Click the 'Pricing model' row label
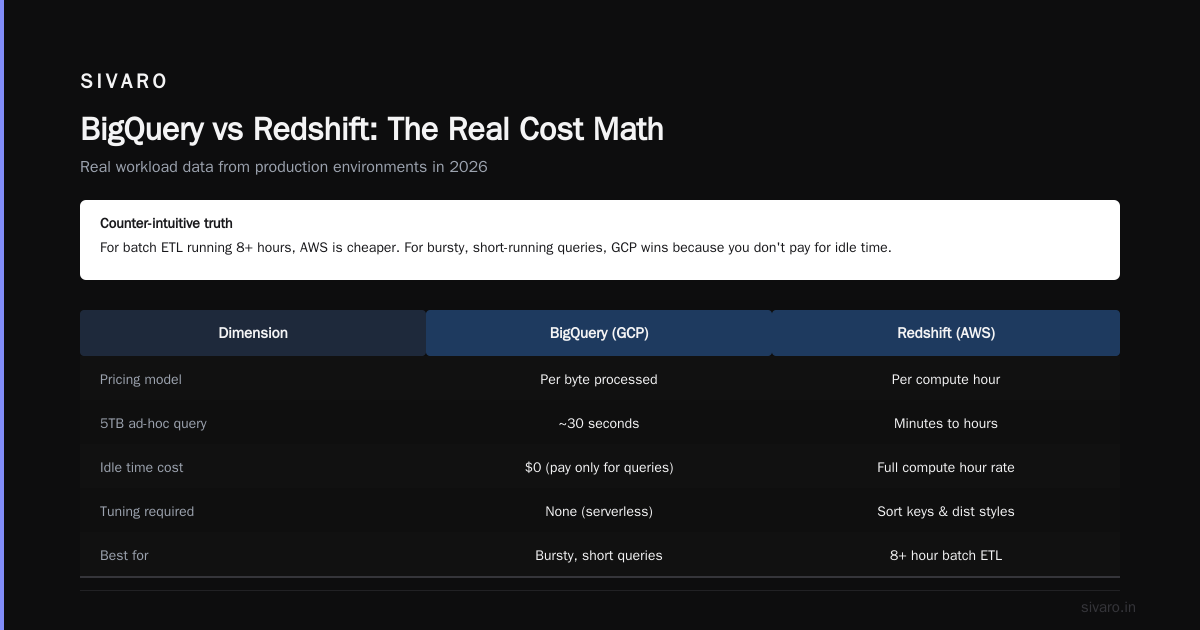This screenshot has width=1200, height=630. click(x=141, y=380)
